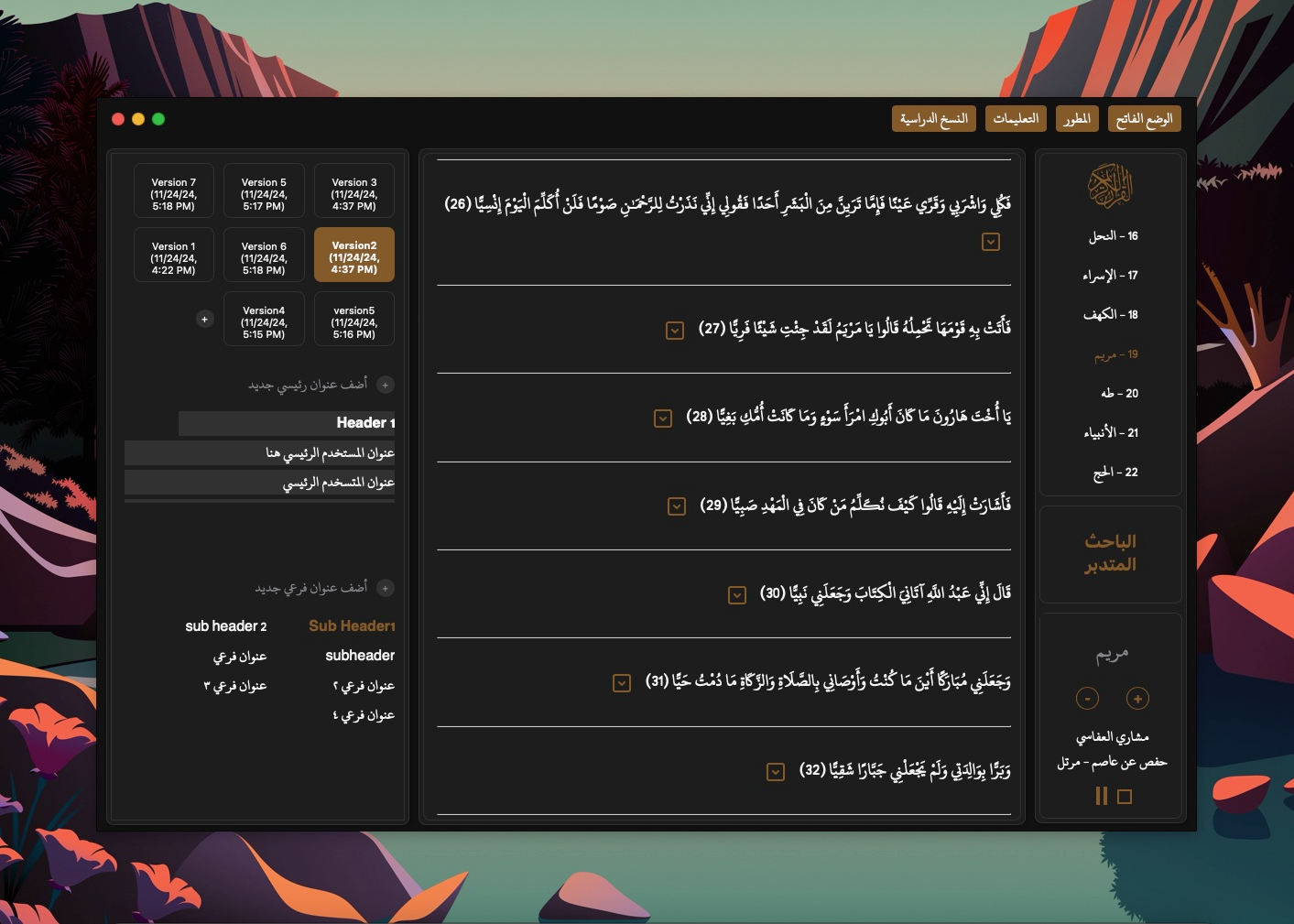1294x924 pixels.
Task: Expand options for verse 29
Action: coord(677,506)
